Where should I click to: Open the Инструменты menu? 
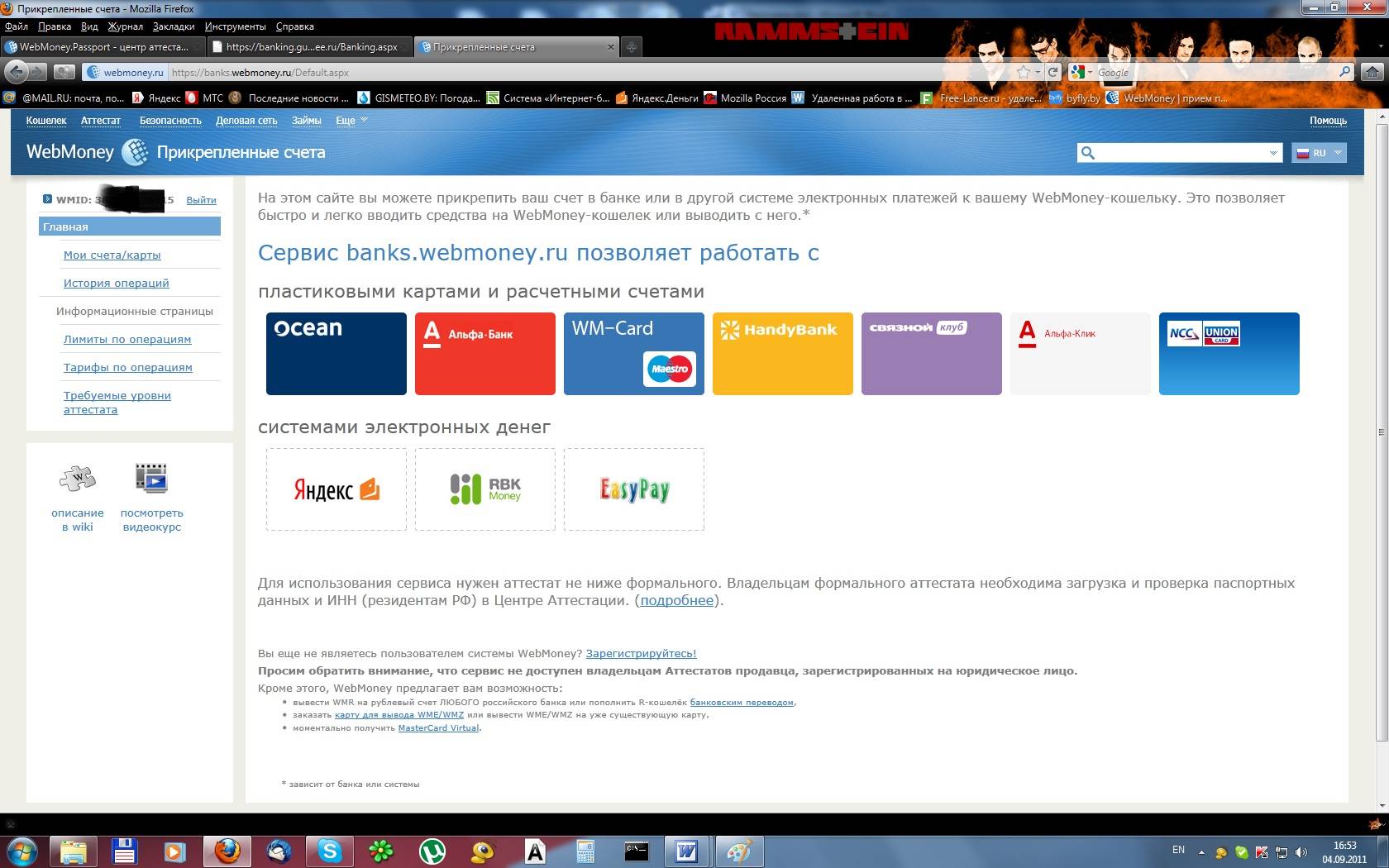236,26
